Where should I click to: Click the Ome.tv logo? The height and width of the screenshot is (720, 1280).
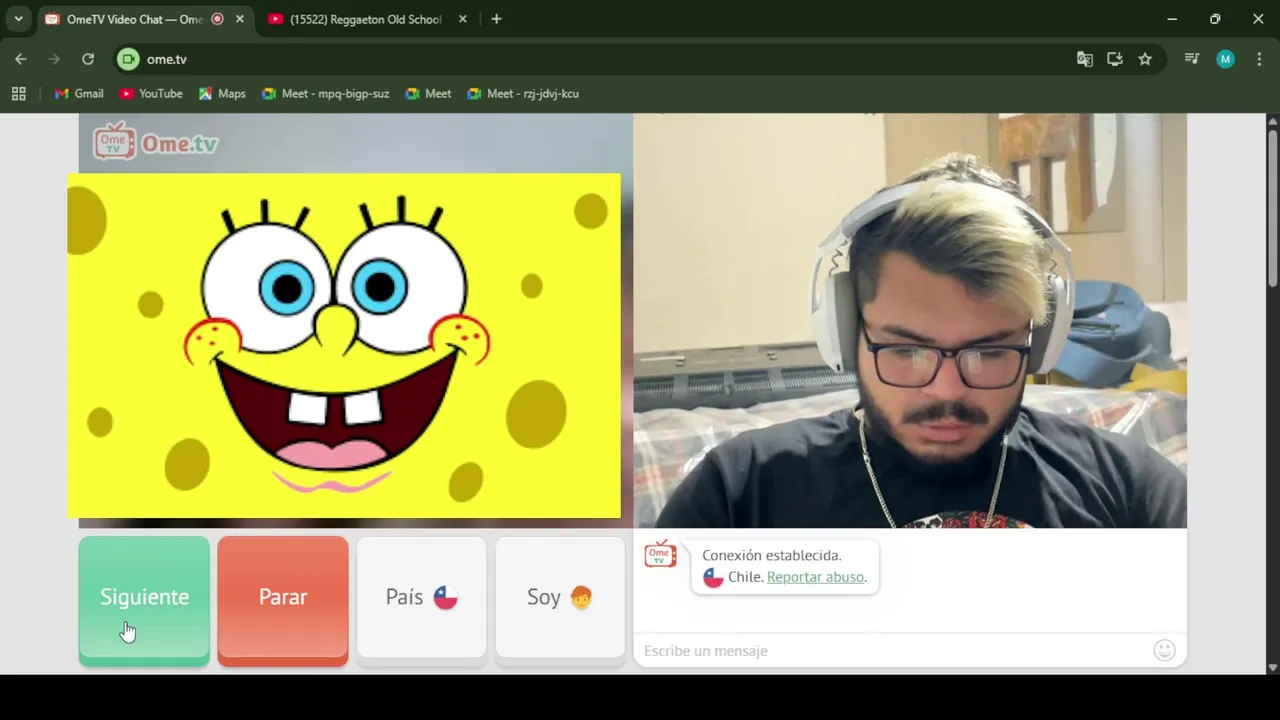point(156,142)
